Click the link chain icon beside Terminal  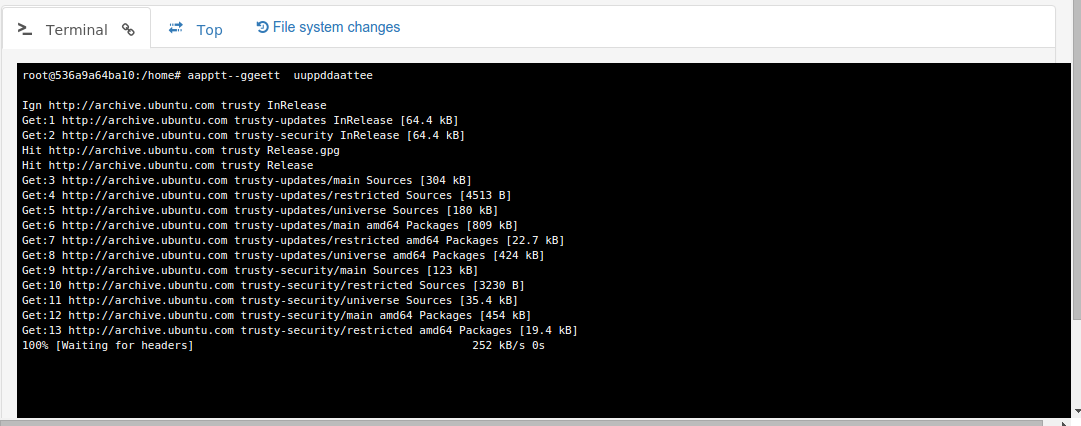(128, 29)
